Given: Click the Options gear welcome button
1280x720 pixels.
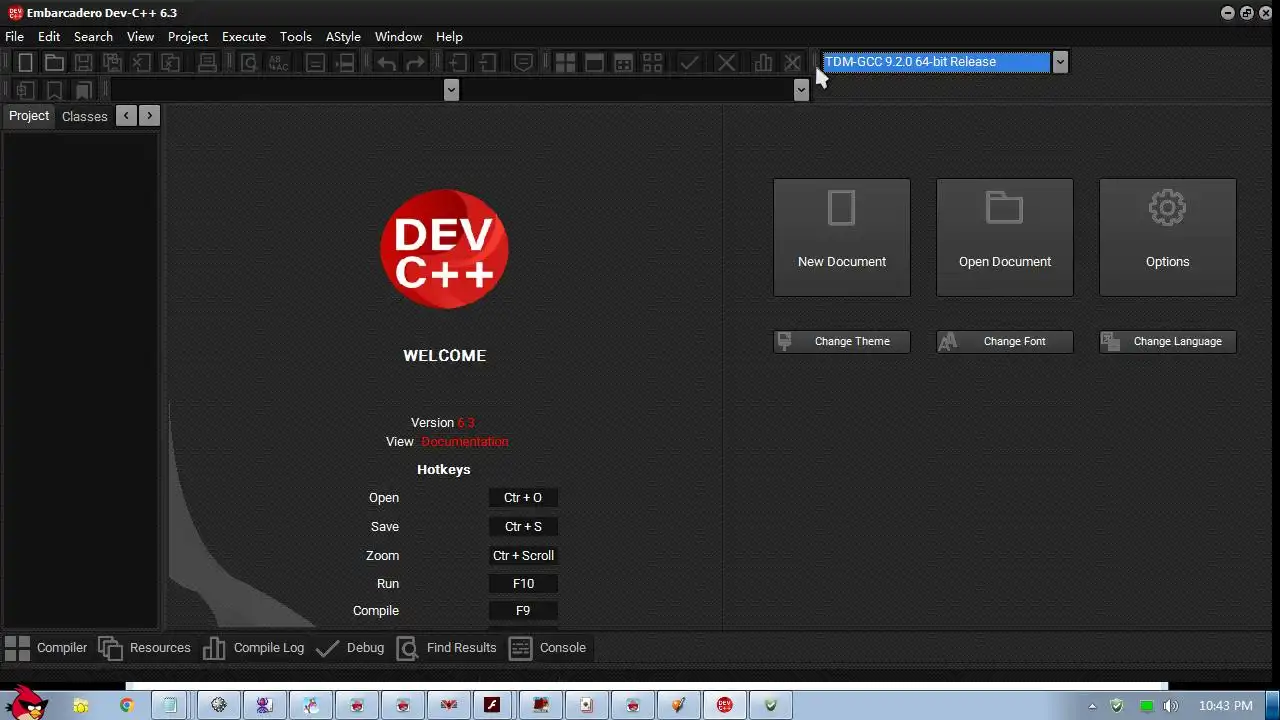Looking at the screenshot, I should point(1168,237).
